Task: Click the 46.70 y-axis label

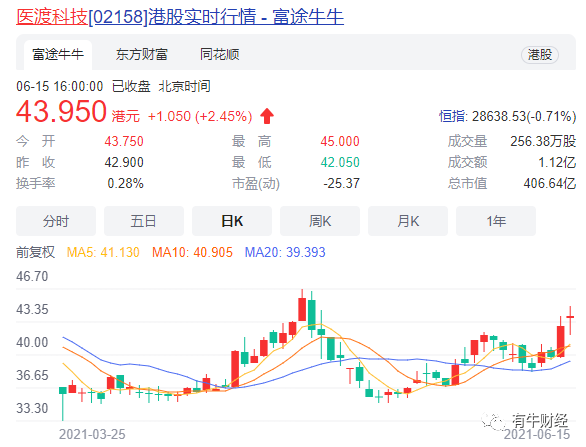Action: 32,277
